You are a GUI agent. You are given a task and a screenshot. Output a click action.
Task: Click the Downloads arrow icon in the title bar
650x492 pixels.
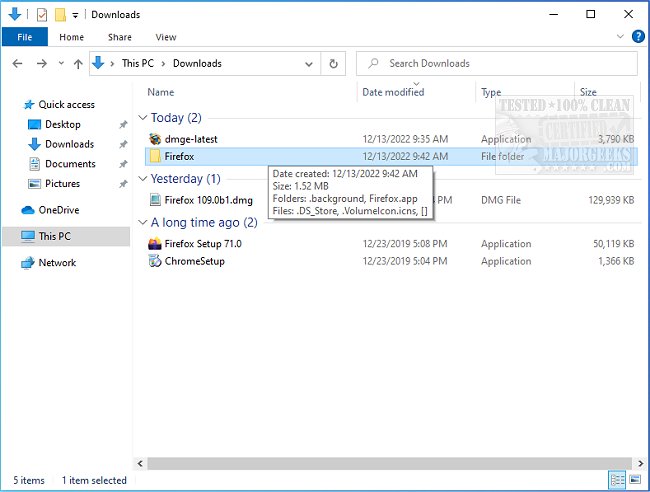click(15, 14)
